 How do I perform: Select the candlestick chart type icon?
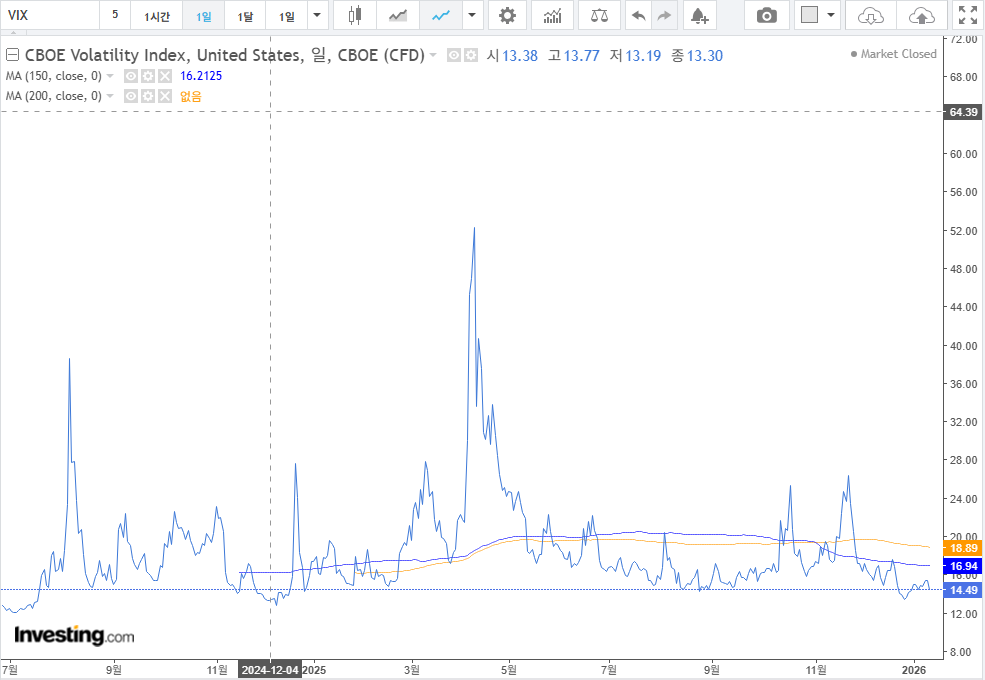(x=355, y=15)
